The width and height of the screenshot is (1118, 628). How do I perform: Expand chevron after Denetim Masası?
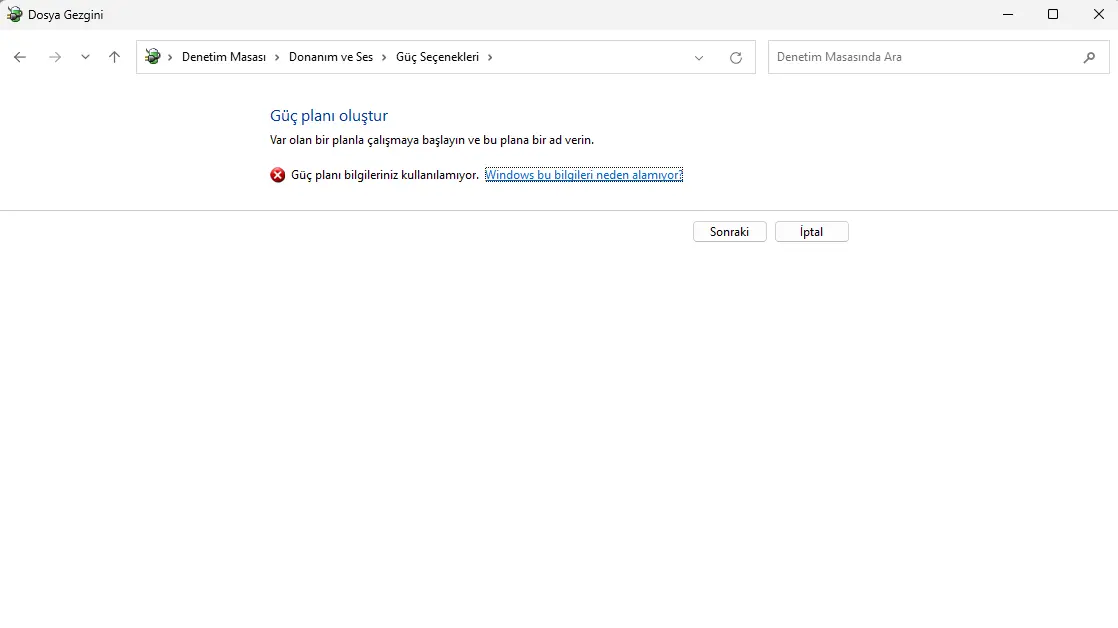click(x=277, y=57)
